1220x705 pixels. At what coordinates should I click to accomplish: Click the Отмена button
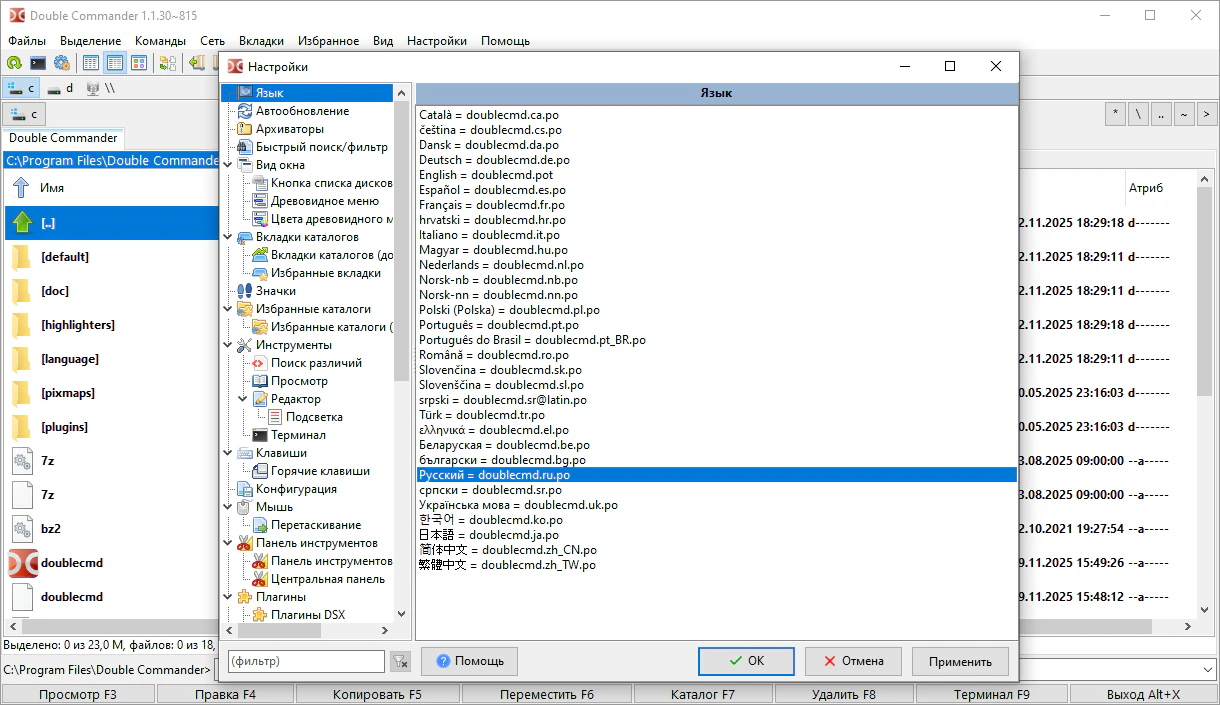(853, 661)
